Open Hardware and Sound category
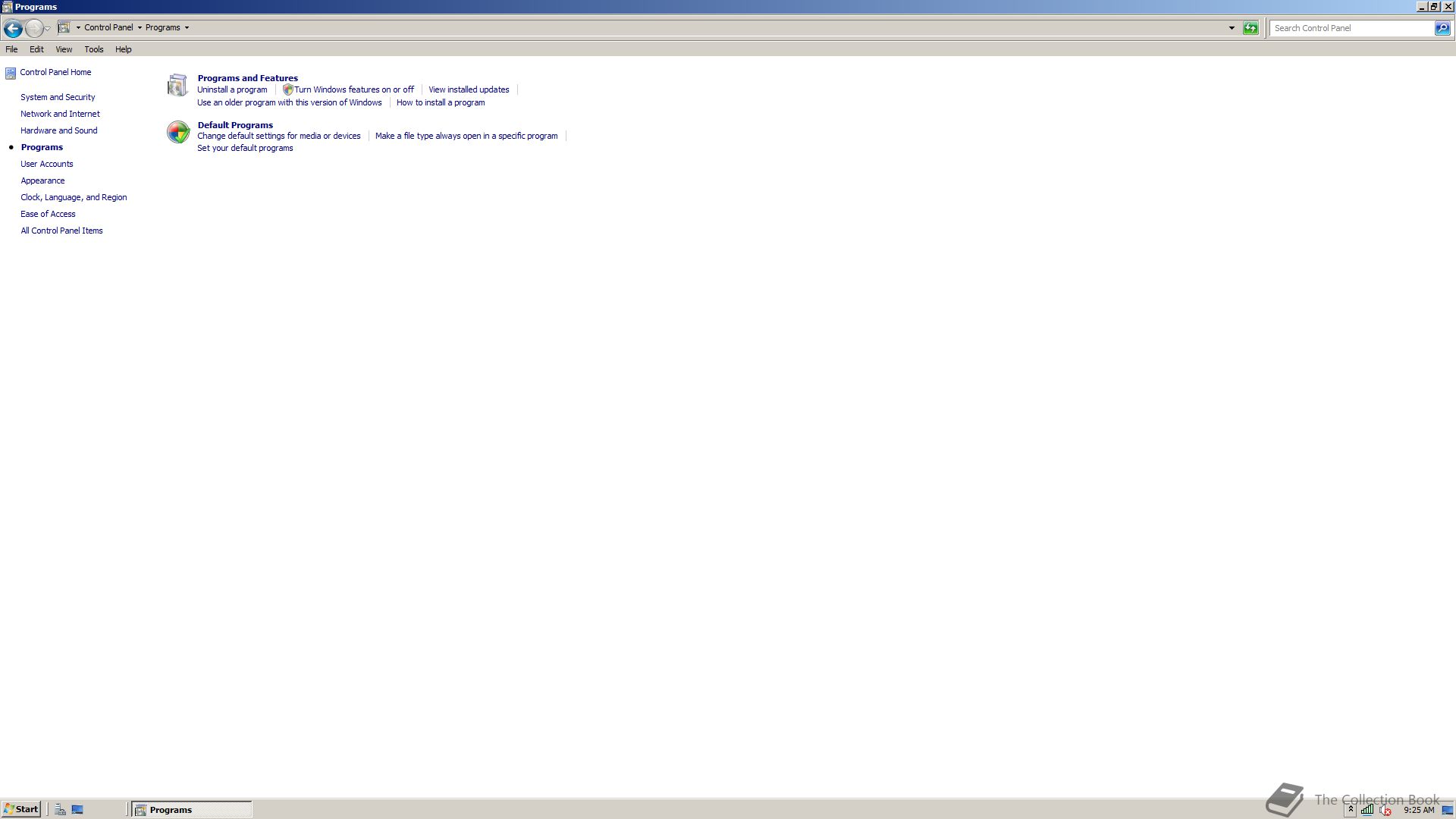The height and width of the screenshot is (819, 1456). 58,130
